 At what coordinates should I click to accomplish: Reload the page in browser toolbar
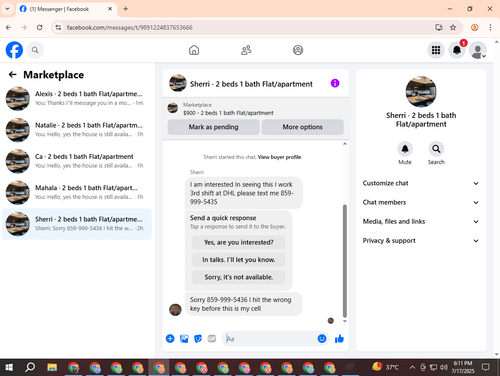click(x=40, y=27)
